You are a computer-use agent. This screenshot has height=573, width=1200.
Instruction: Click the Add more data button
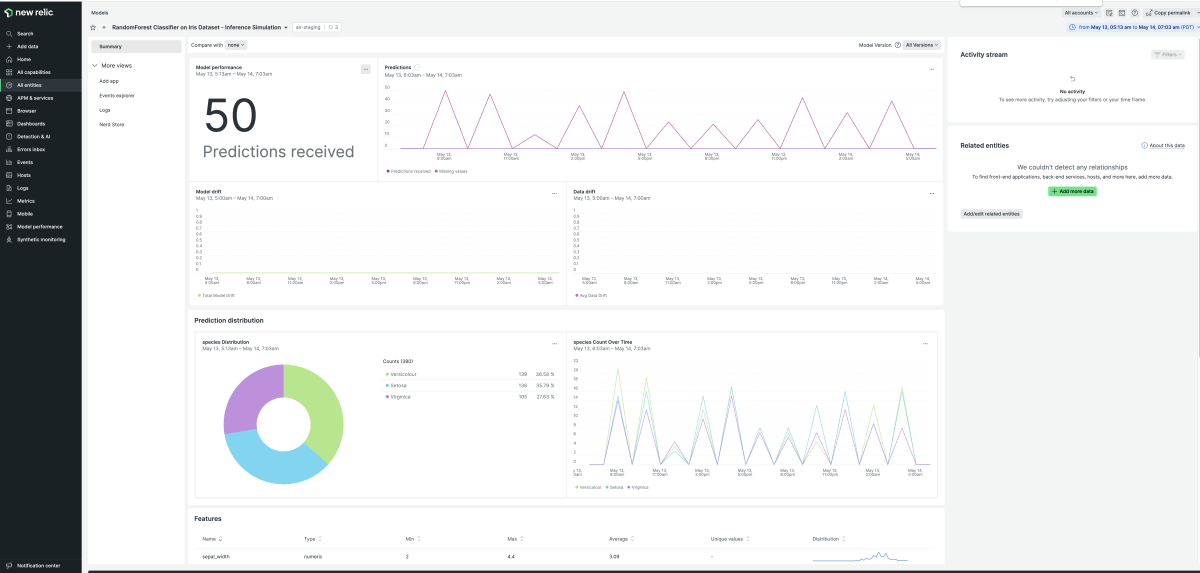coord(1072,190)
